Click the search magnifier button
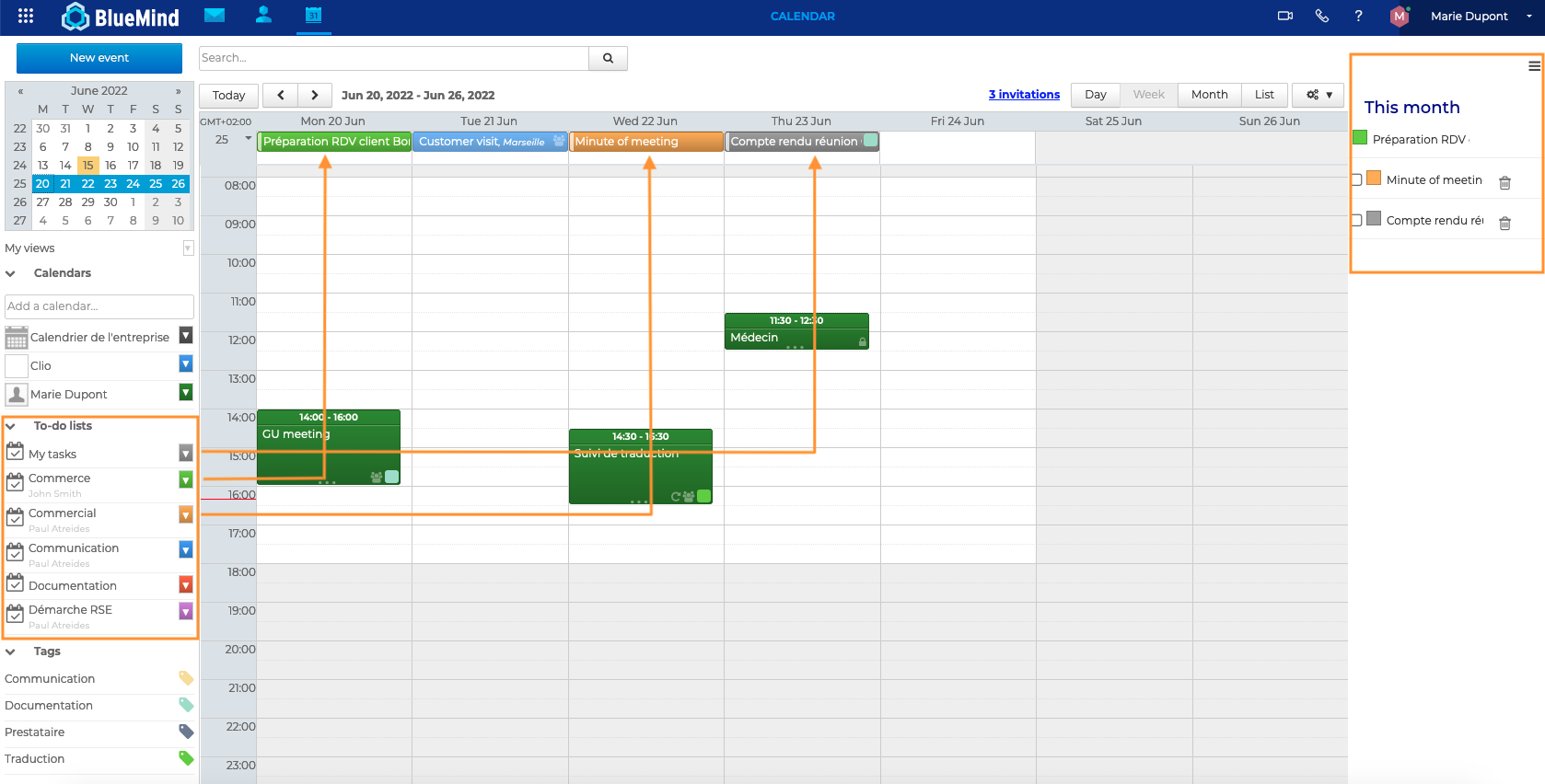 tap(608, 58)
